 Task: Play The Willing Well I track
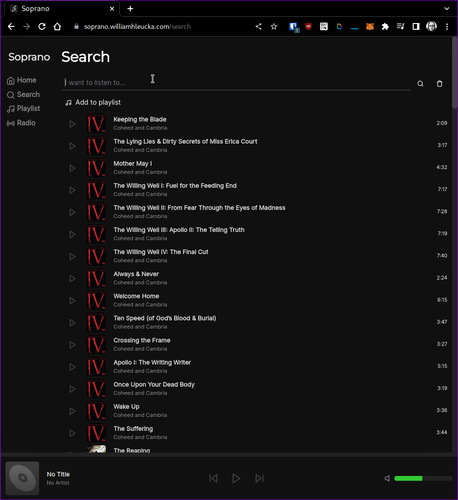(x=72, y=190)
